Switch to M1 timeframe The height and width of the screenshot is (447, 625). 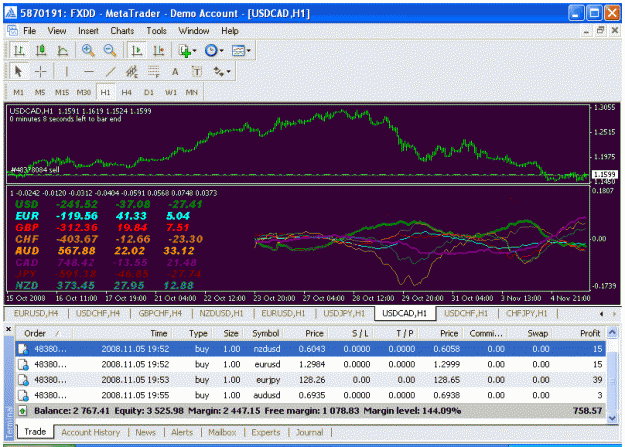tap(19, 93)
